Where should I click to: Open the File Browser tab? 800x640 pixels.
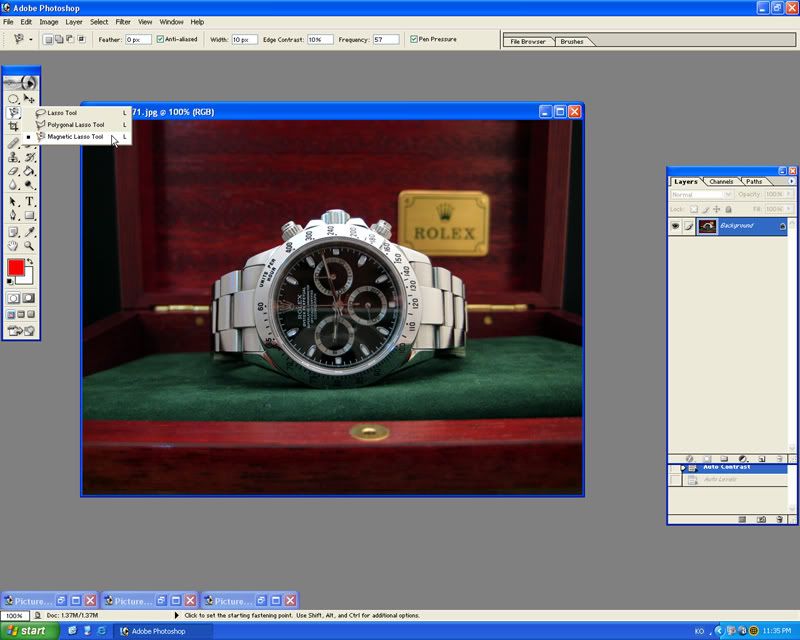coord(528,42)
